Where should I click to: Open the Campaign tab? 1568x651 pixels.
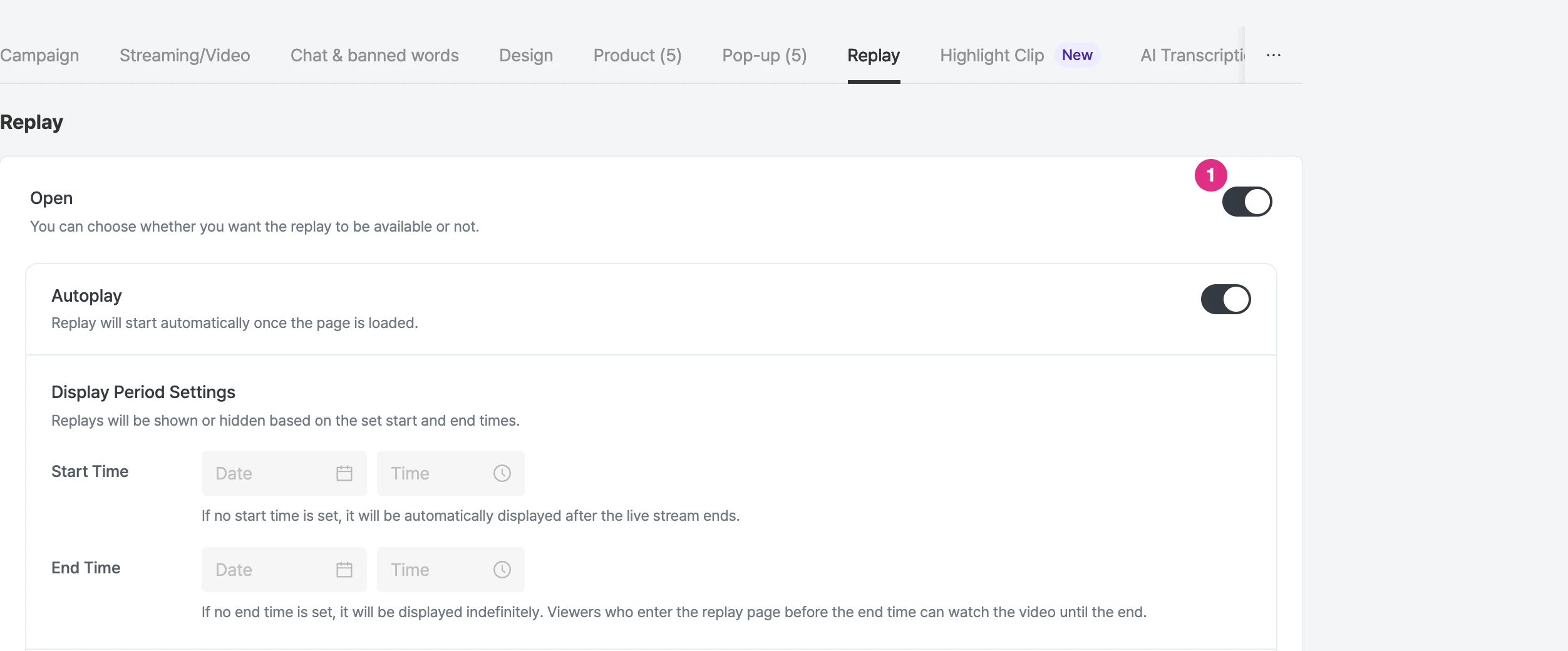39,56
